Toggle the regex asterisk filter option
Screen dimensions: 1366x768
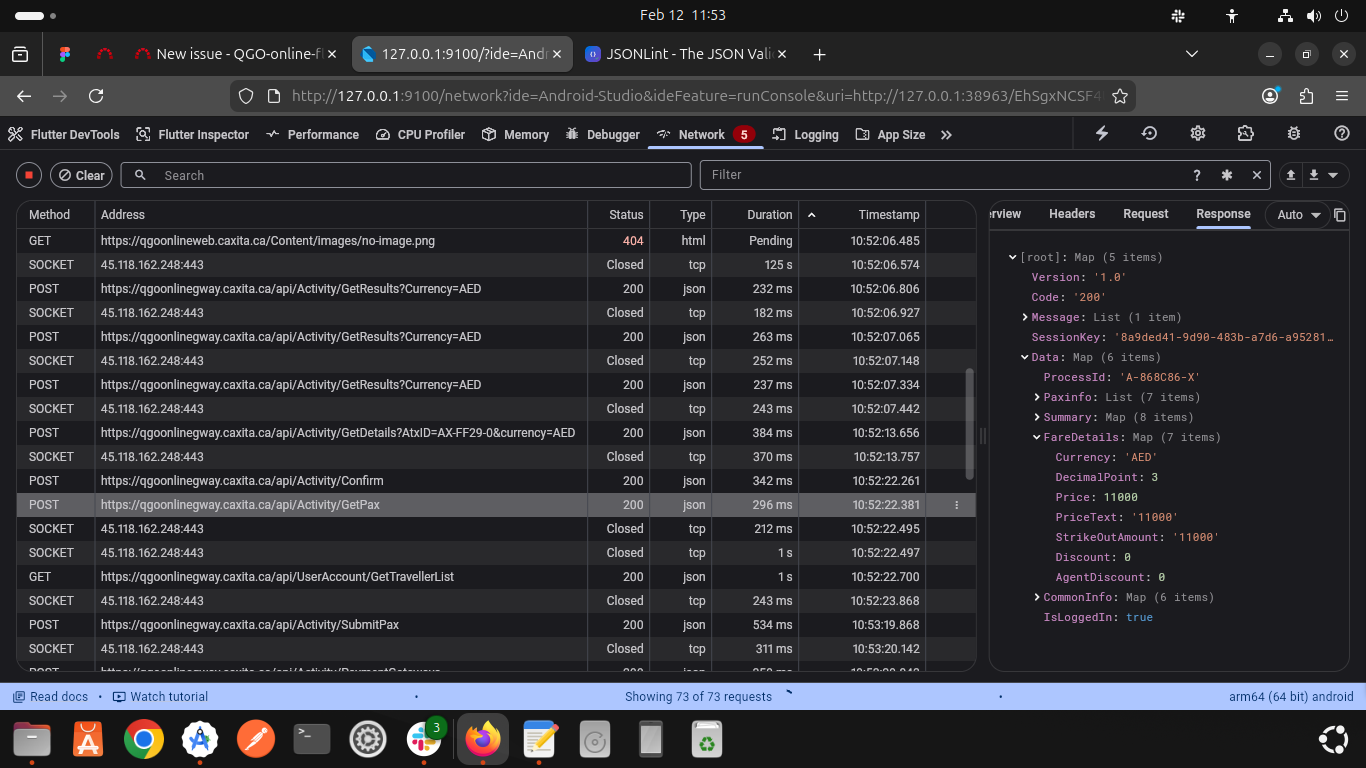[1227, 175]
